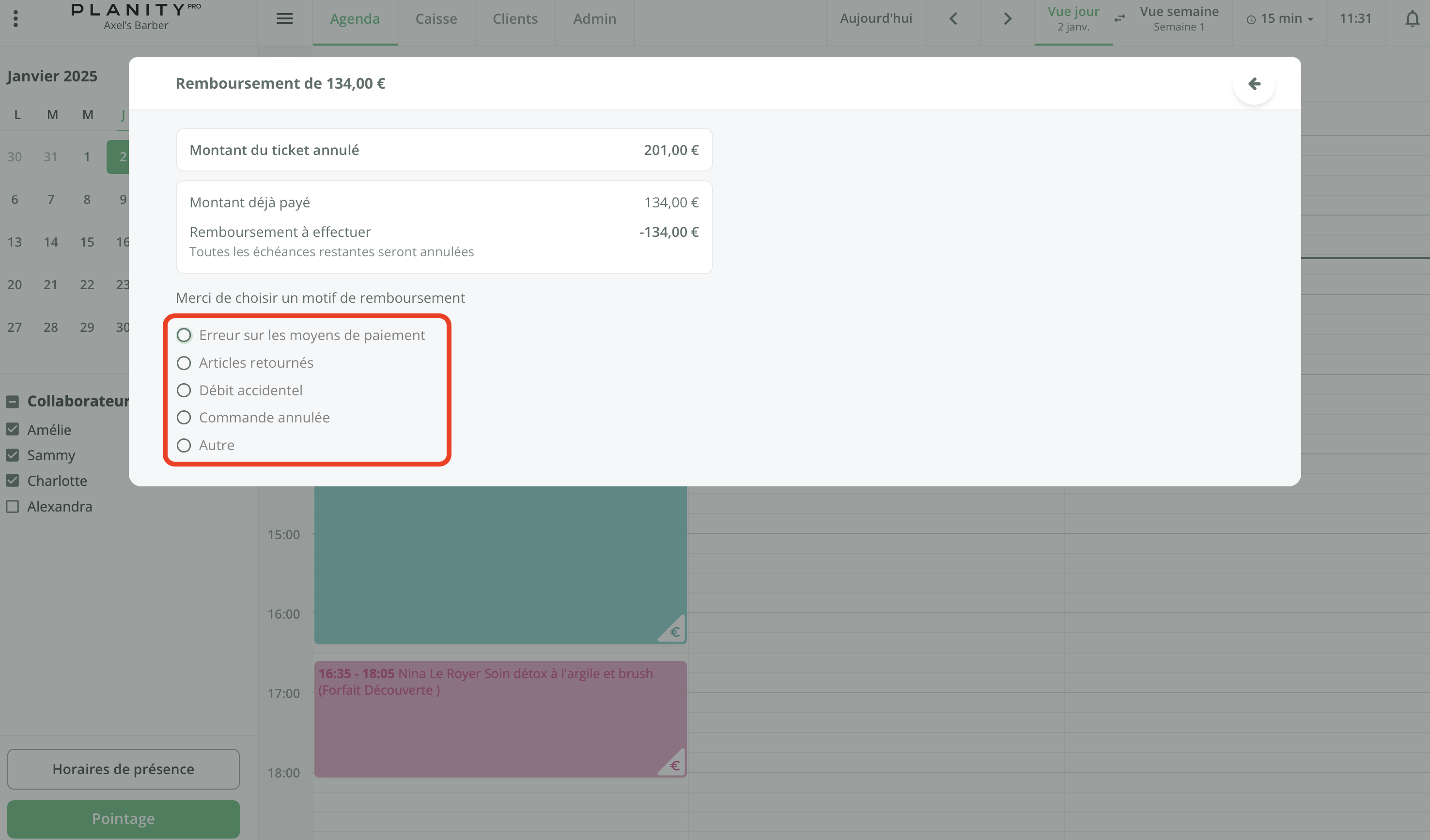The height and width of the screenshot is (840, 1430).
Task: Choose 'Articles retournés' refund reason
Action: 184,363
